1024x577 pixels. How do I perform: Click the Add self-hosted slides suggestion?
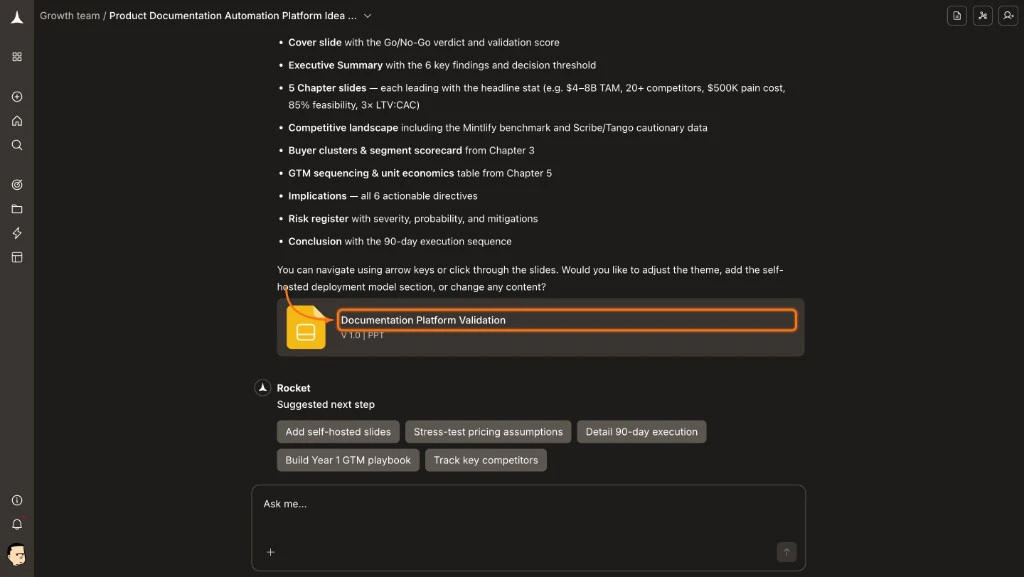338,431
